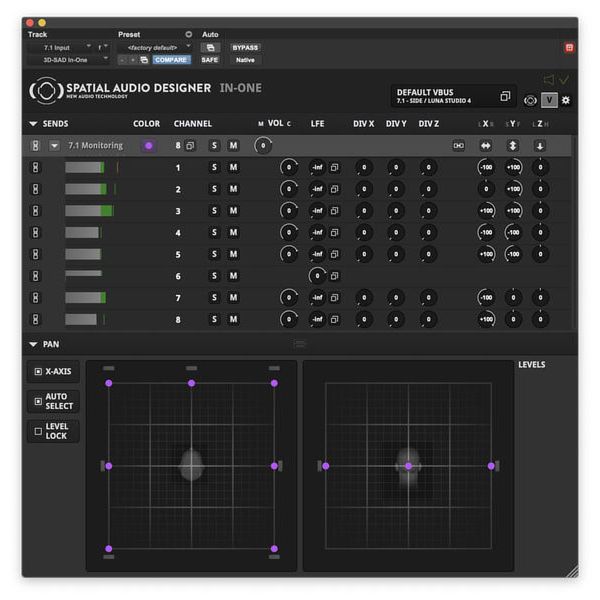
Task: Toggle the X-AXIS checkbox
Action: [38, 372]
